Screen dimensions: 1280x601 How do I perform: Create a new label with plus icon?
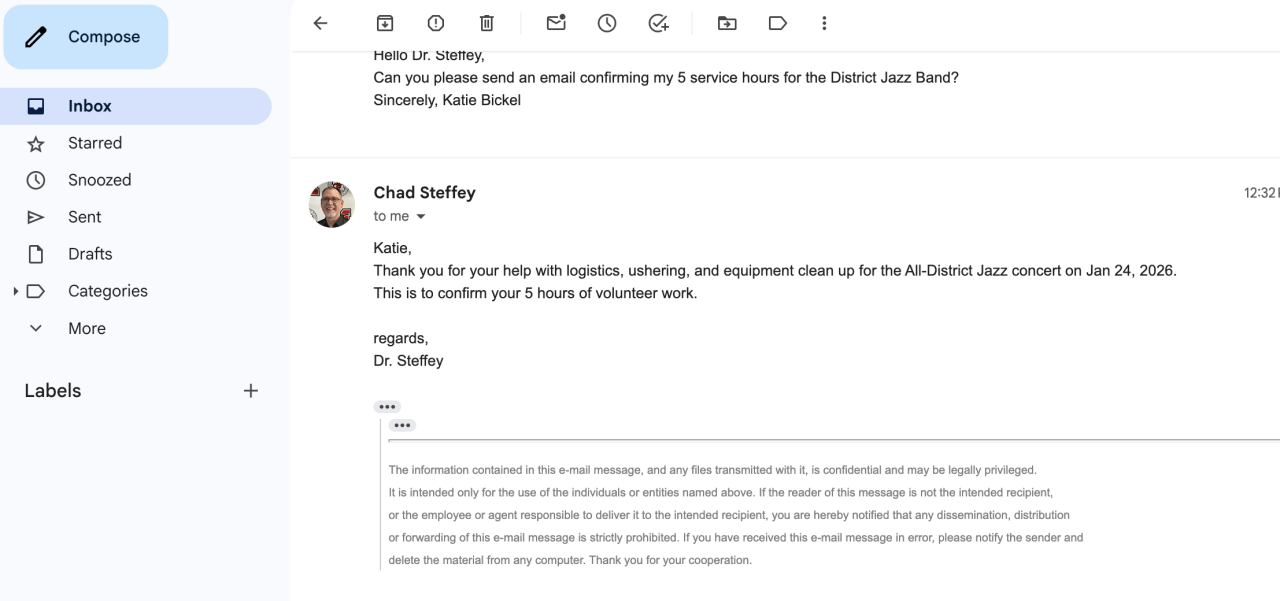(x=251, y=391)
